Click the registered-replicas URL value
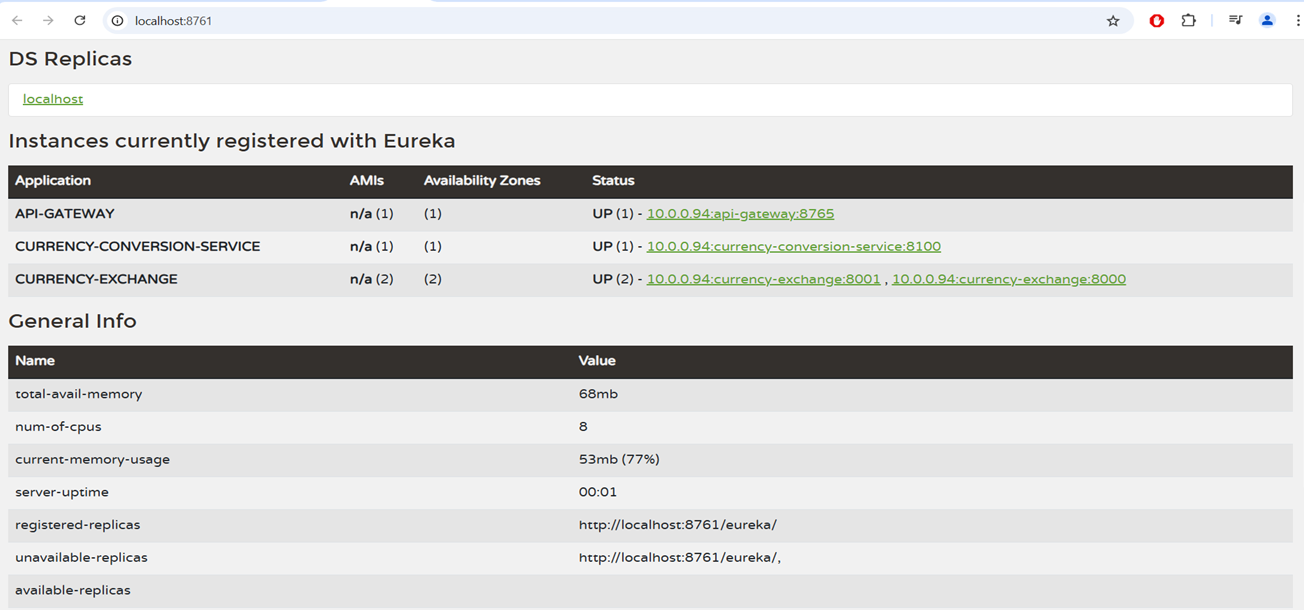1304x610 pixels. (677, 525)
